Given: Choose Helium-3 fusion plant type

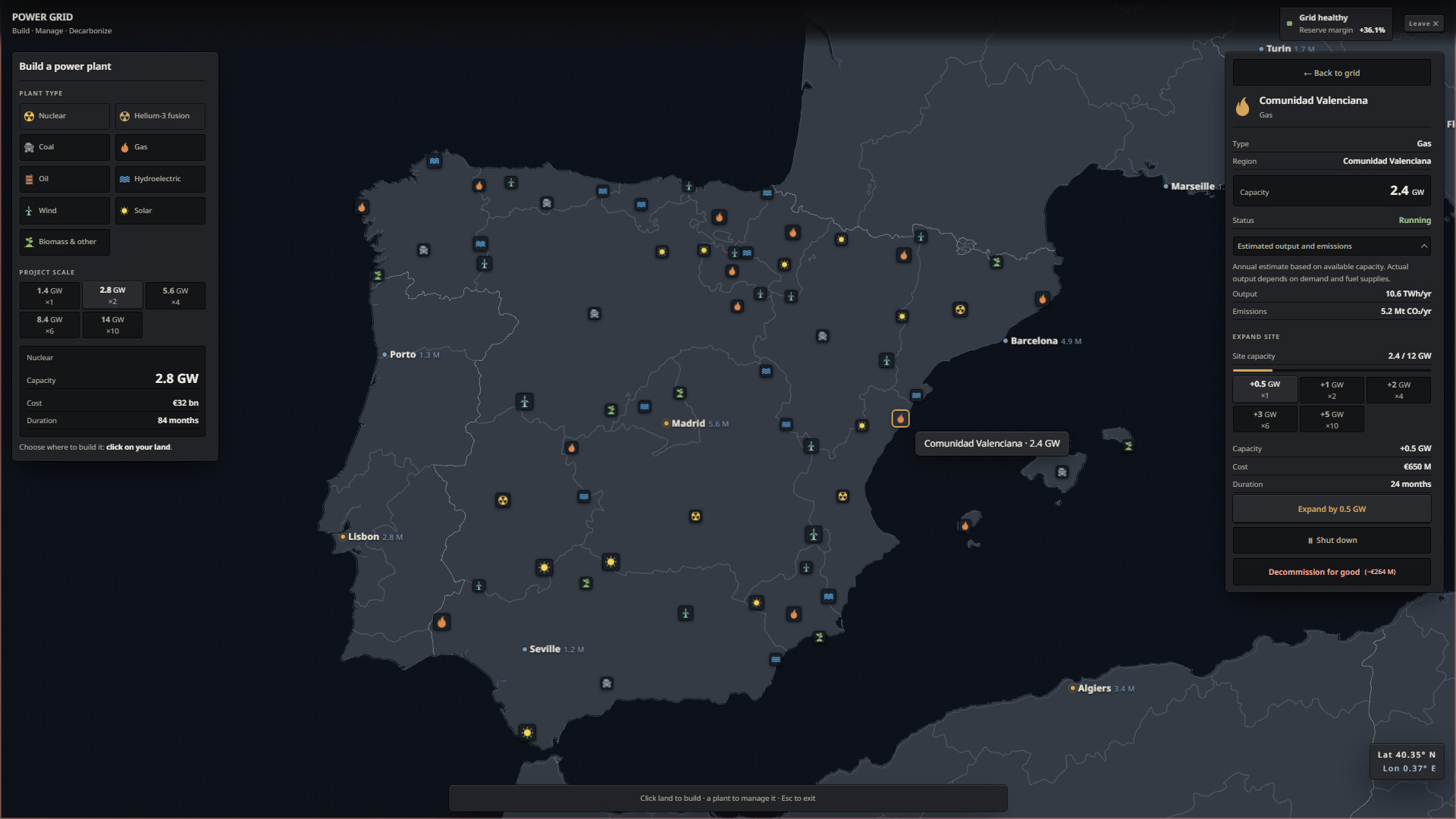Looking at the screenshot, I should pos(160,116).
